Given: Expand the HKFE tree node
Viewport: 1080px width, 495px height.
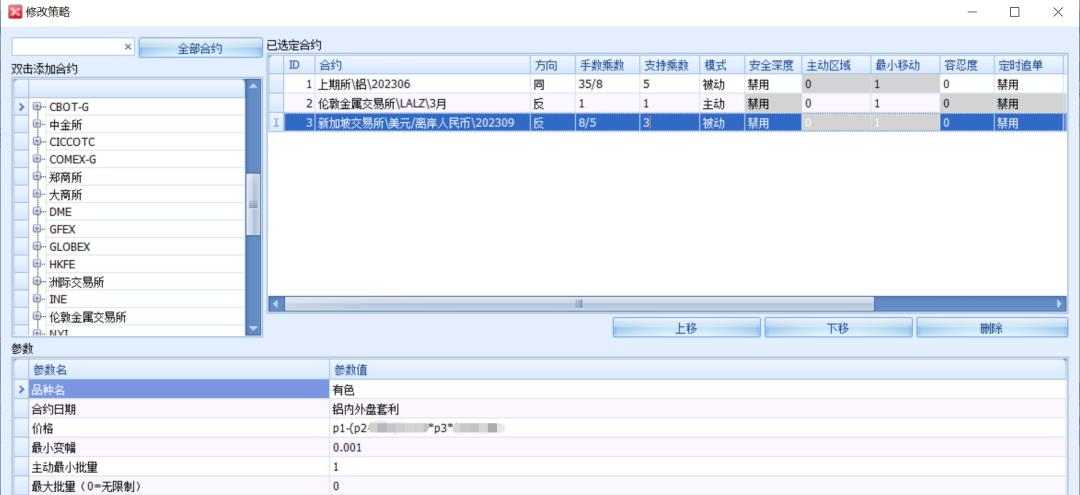Looking at the screenshot, I should pyautogui.click(x=37, y=264).
